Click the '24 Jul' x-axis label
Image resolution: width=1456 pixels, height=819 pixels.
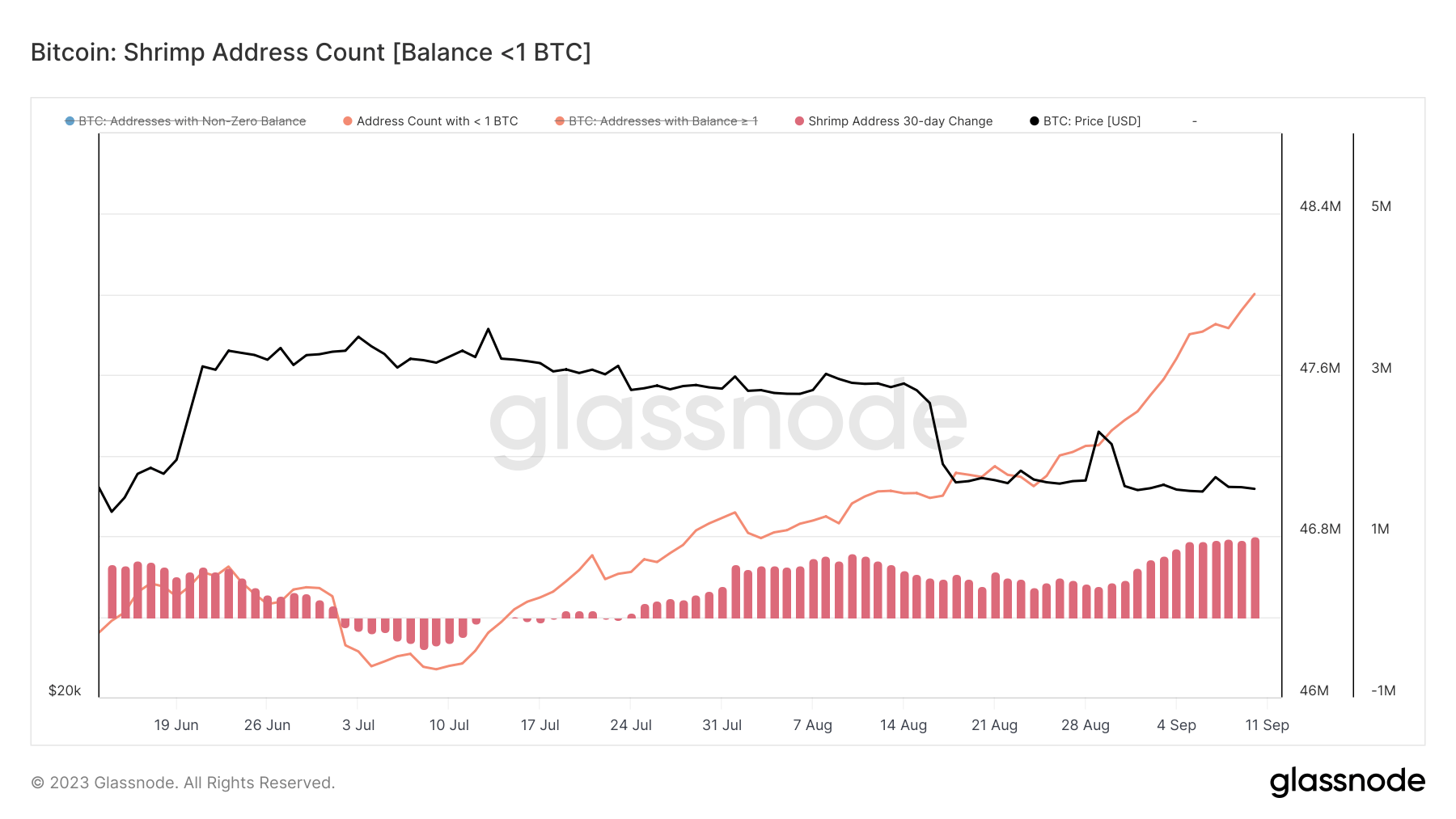pos(631,725)
